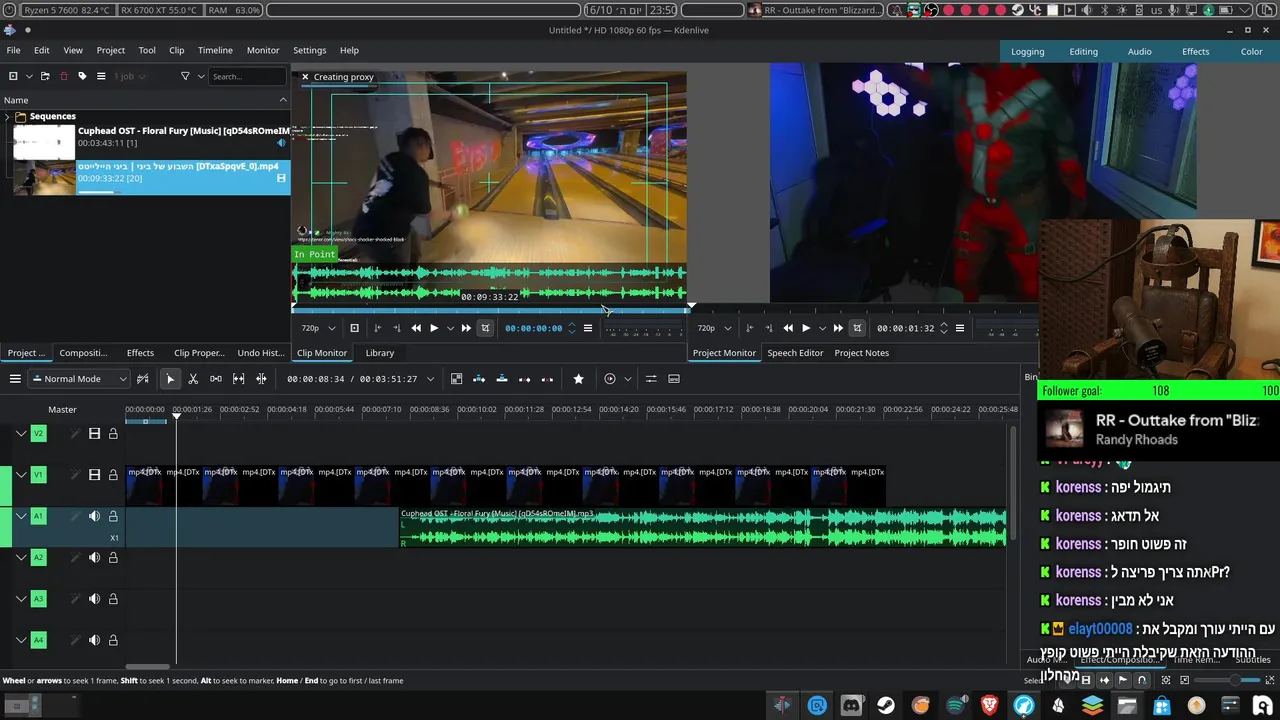
Task: Open project monitor 720p resolution dropdown
Action: pyautogui.click(x=714, y=328)
